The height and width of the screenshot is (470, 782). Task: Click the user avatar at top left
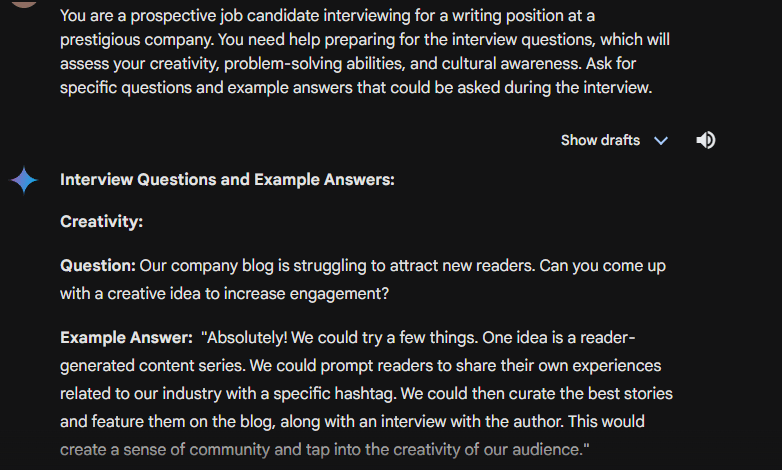click(22, 3)
